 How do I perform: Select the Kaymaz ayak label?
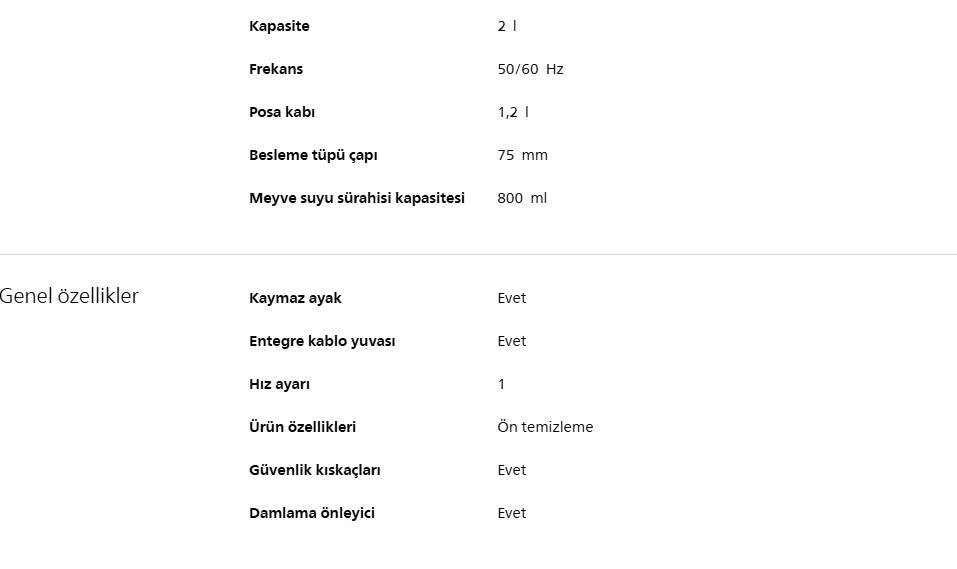point(295,298)
